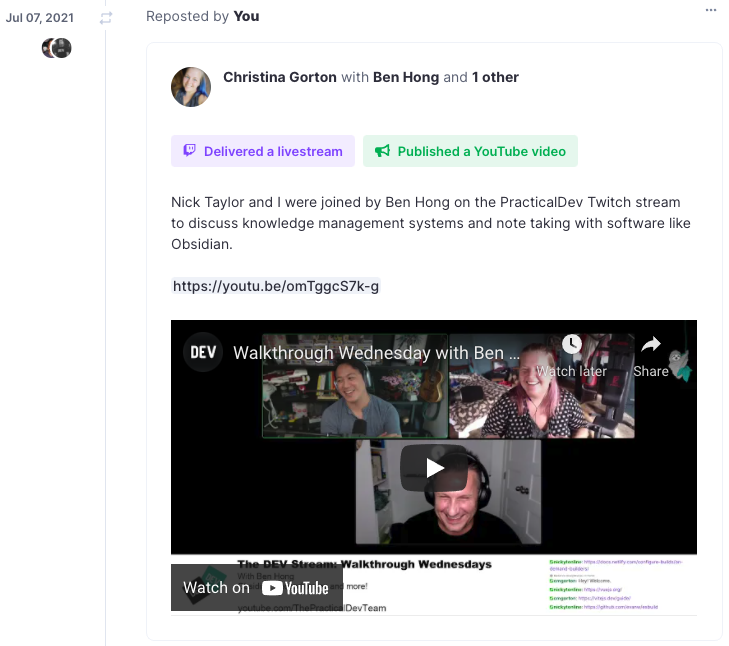Click 'The DEV Stream: Walkthrough Wednesdays' caption
This screenshot has width=729, height=646.
pyautogui.click(x=364, y=564)
